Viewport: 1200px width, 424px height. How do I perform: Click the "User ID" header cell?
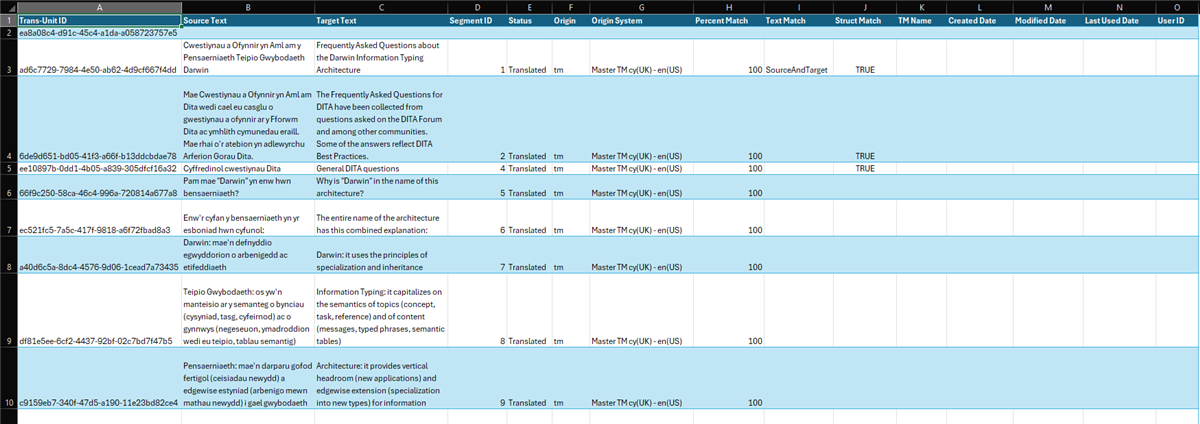click(x=1177, y=20)
